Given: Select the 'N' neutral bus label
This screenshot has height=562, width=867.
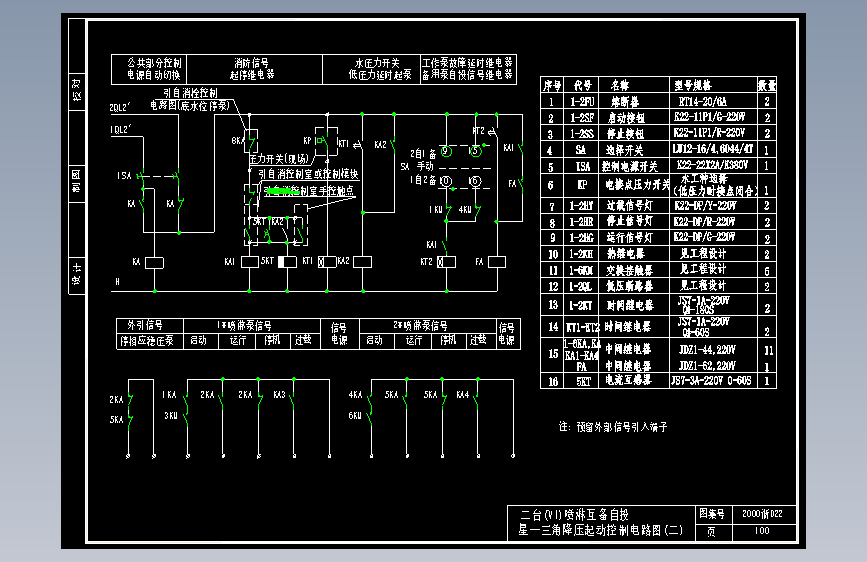Looking at the screenshot, I should click(117, 282).
